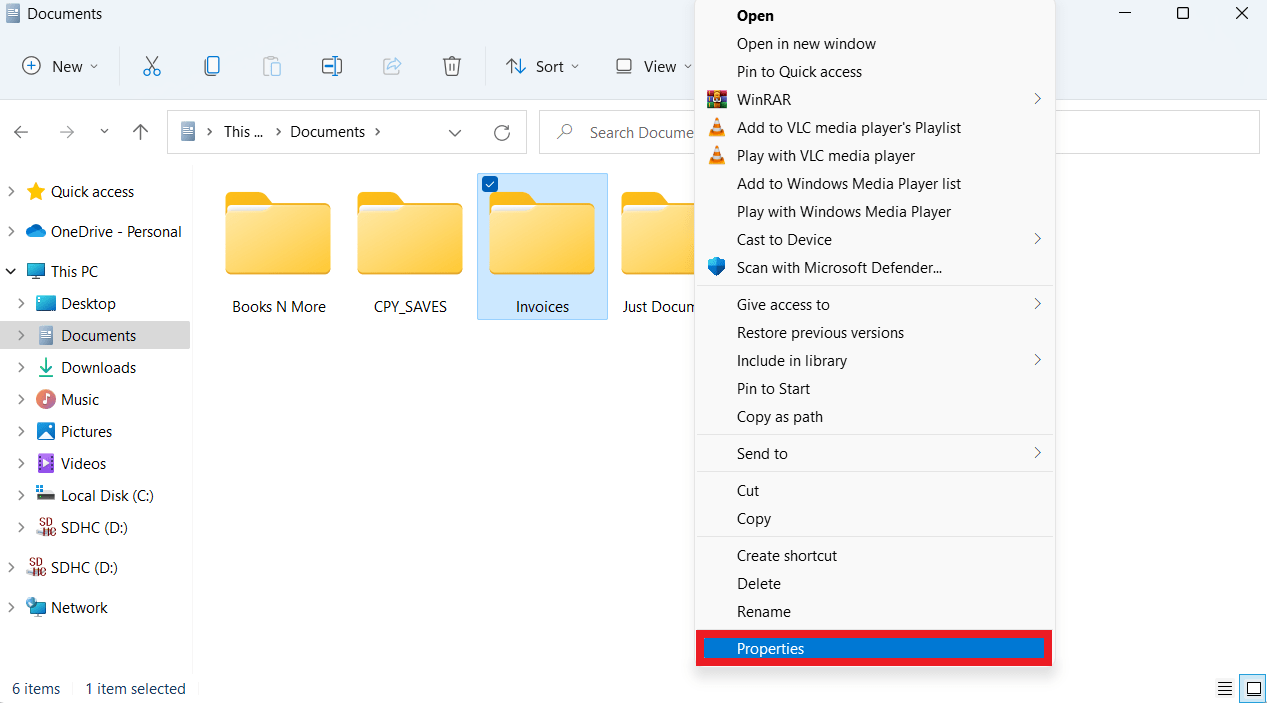Select Properties from the context menu
The width and height of the screenshot is (1267, 703).
coord(770,649)
